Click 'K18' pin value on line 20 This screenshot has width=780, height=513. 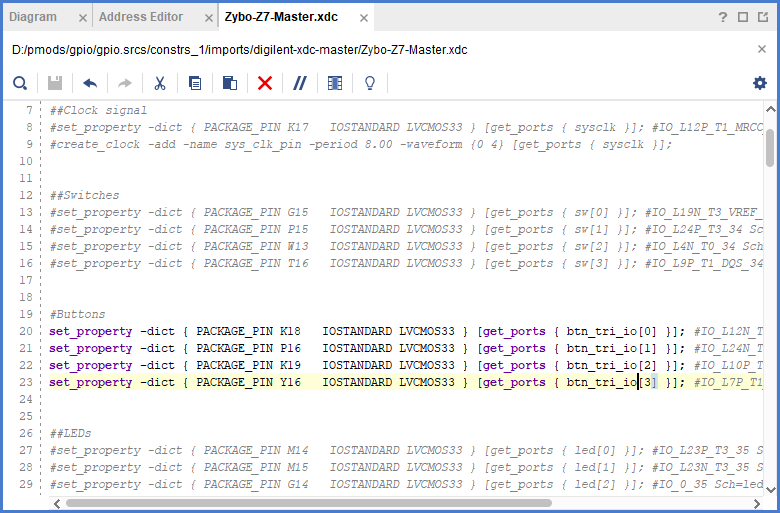290,331
